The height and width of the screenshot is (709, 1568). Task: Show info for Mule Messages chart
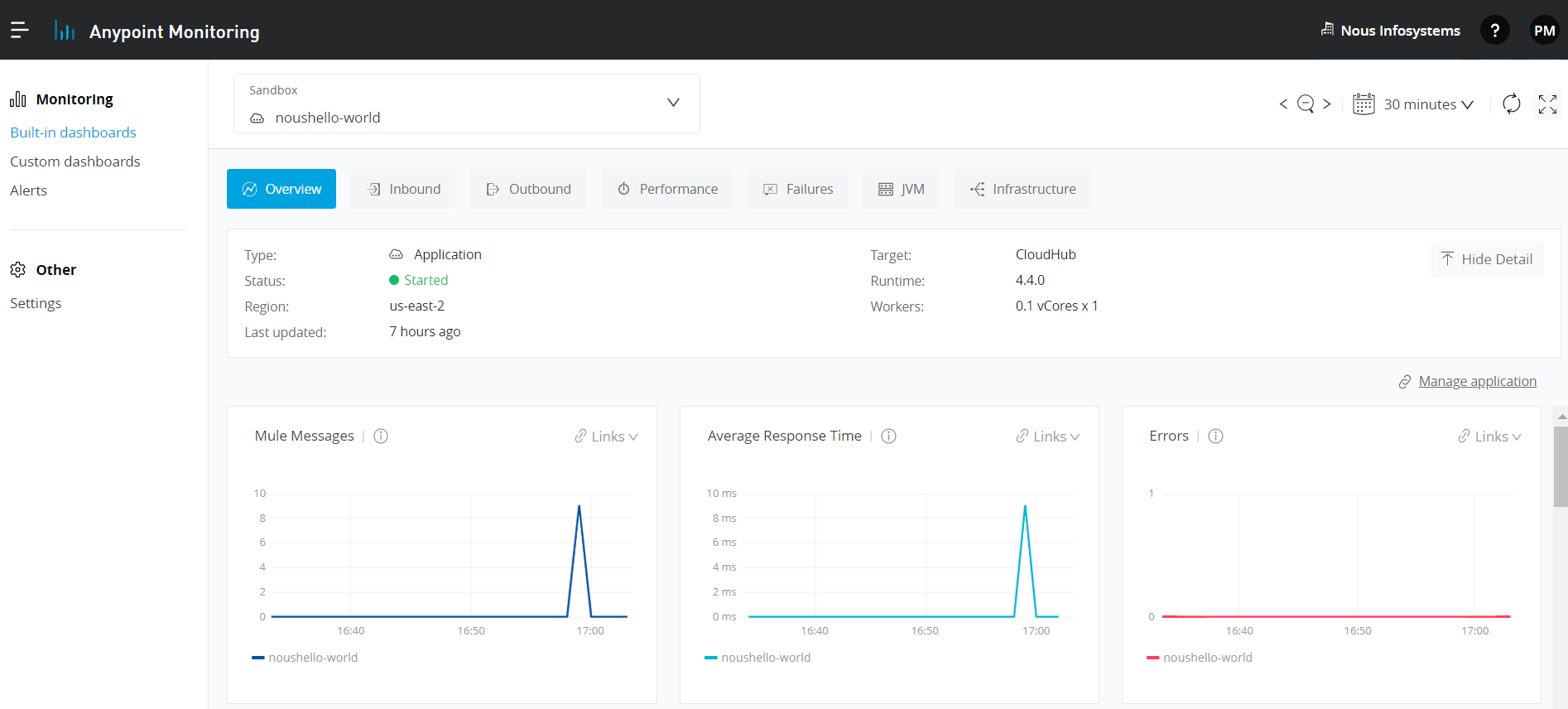[x=381, y=436]
